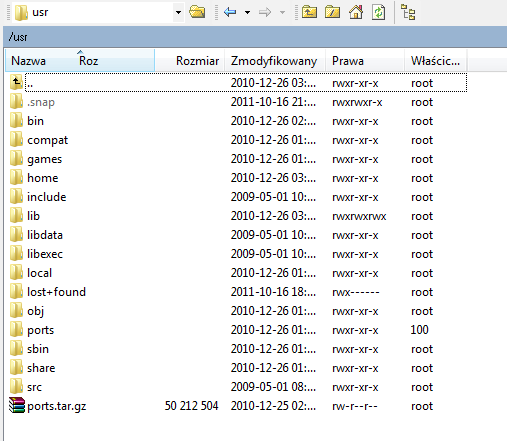Go to root directory toolbar icon

(x=332, y=13)
